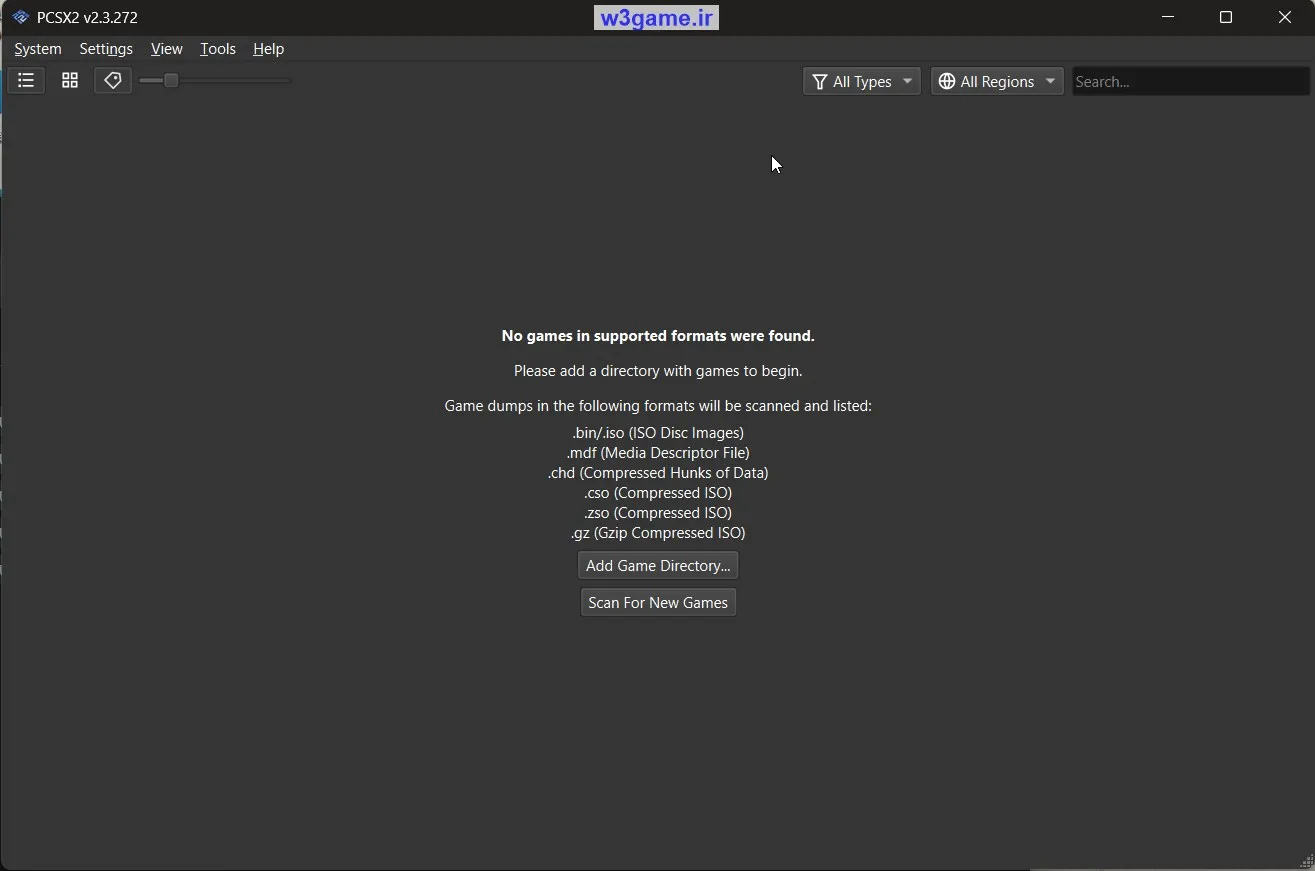
Task: Click the window resize grip corner
Action: tap(1306, 862)
